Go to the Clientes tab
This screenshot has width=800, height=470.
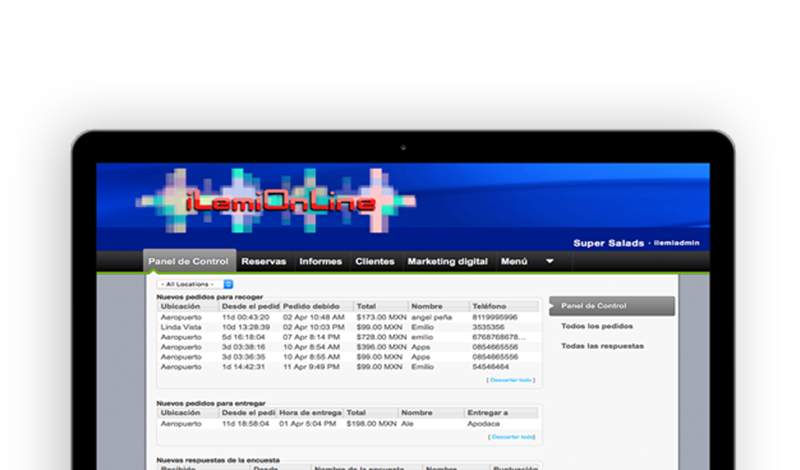point(375,262)
